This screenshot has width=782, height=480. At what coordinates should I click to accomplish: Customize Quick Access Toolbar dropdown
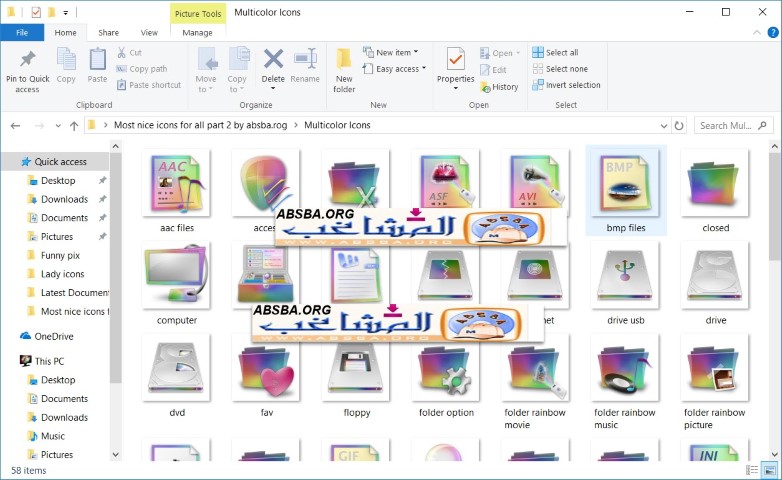[65, 12]
